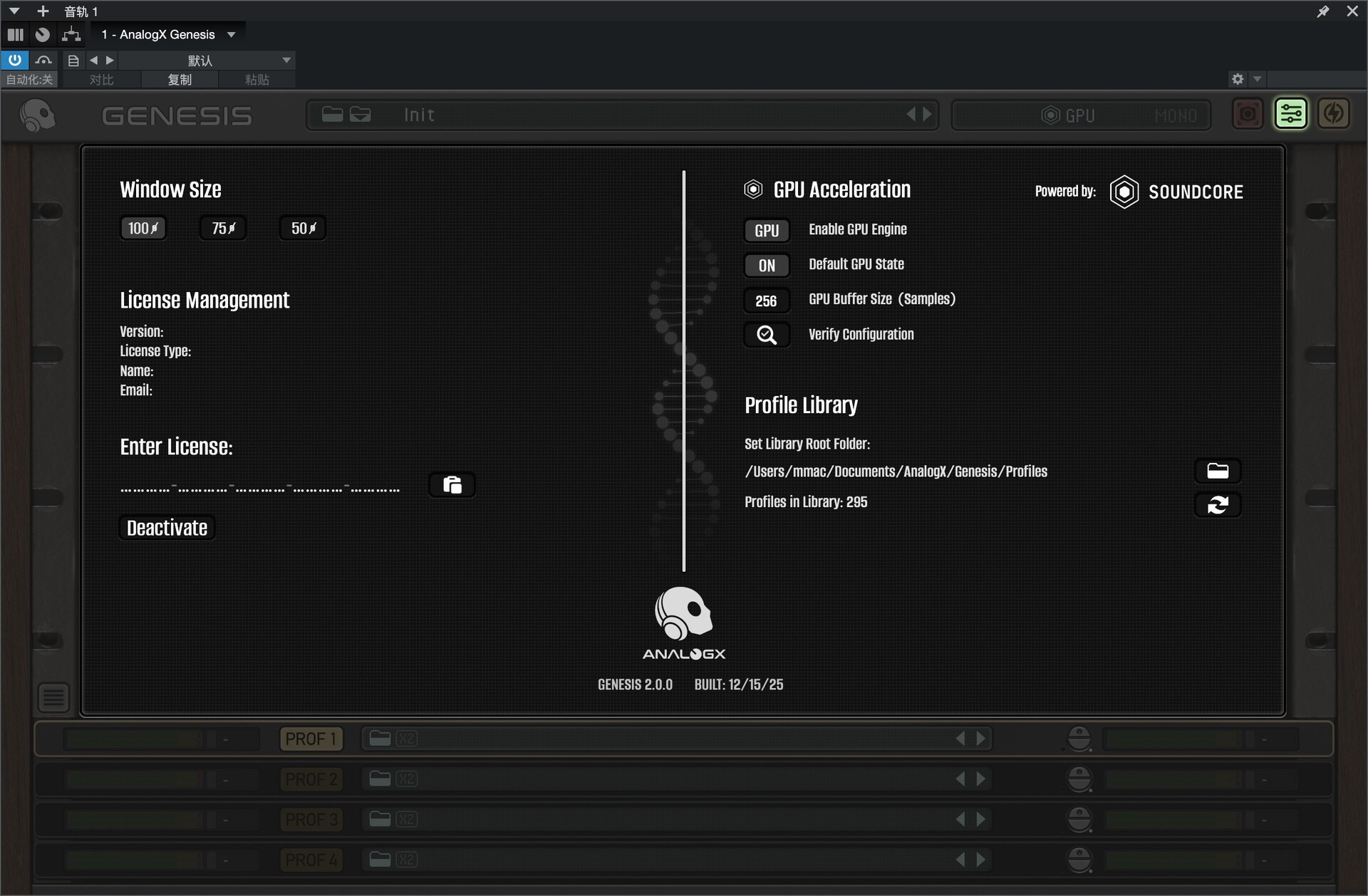Click the settings sliders icon in header

[1290, 114]
